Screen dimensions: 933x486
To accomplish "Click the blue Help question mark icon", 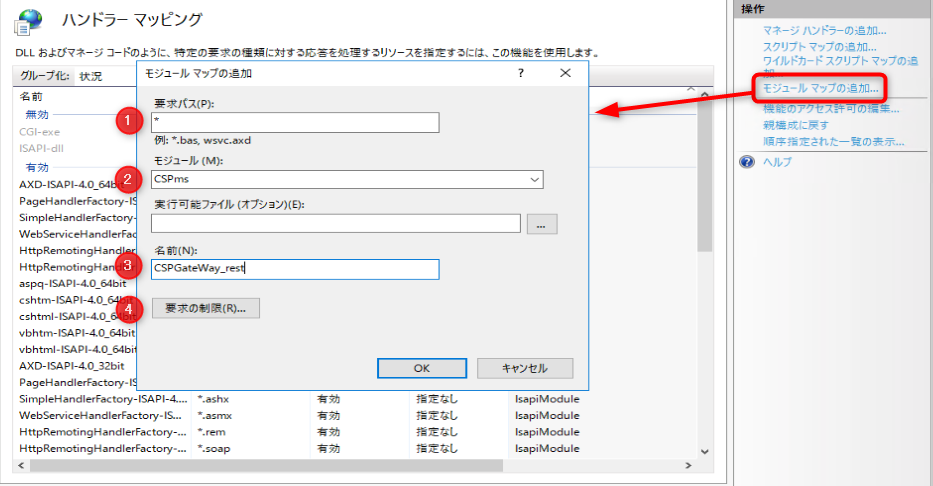I will tap(747, 161).
